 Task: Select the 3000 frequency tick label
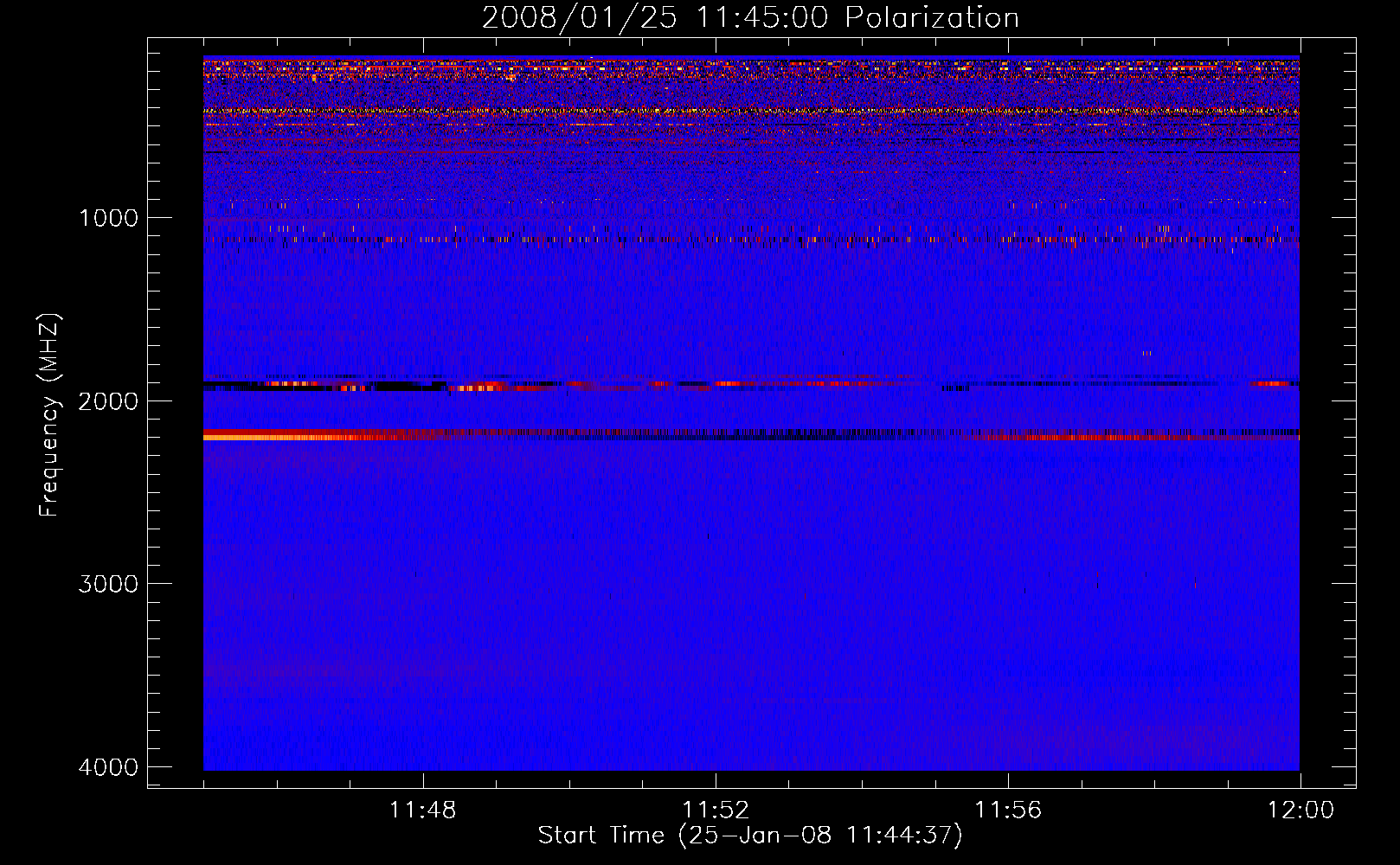click(x=108, y=583)
